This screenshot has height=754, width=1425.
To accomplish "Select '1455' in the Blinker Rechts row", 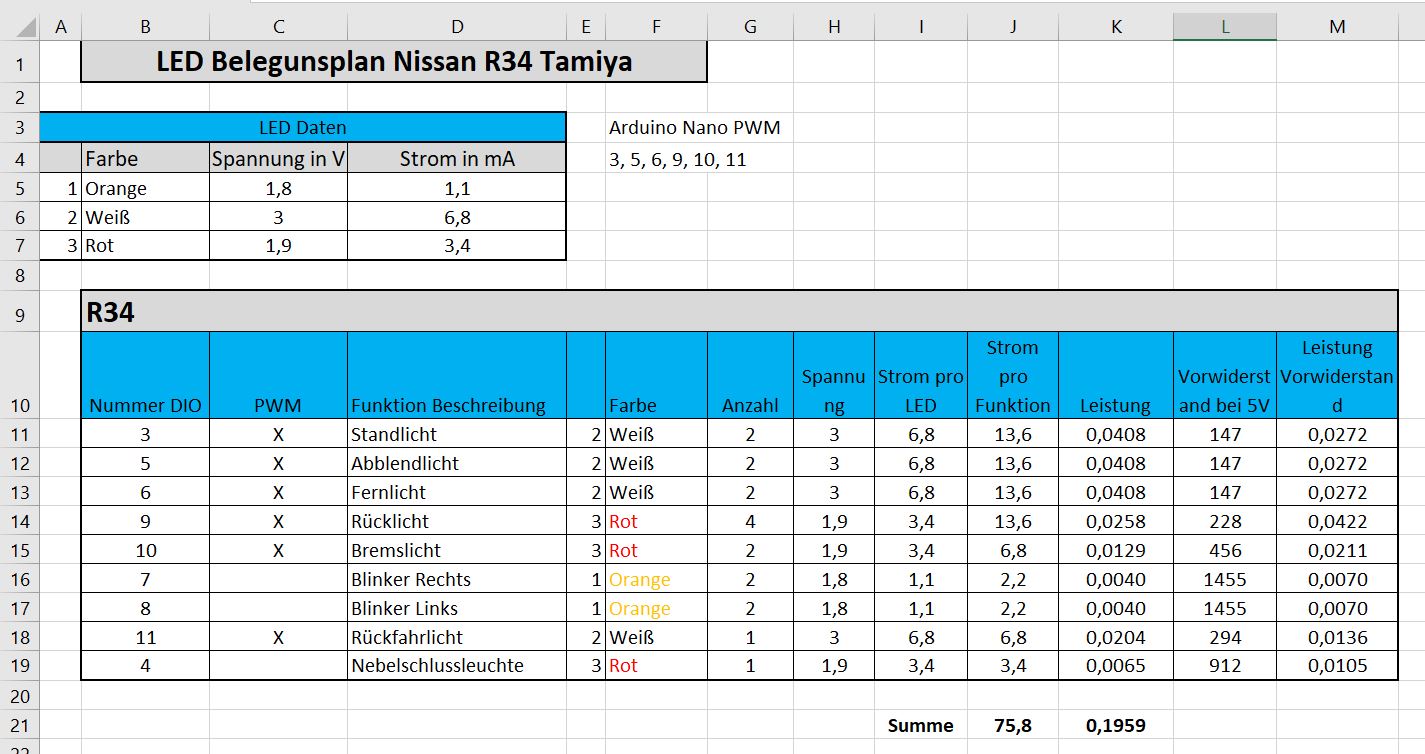I will point(1225,579).
